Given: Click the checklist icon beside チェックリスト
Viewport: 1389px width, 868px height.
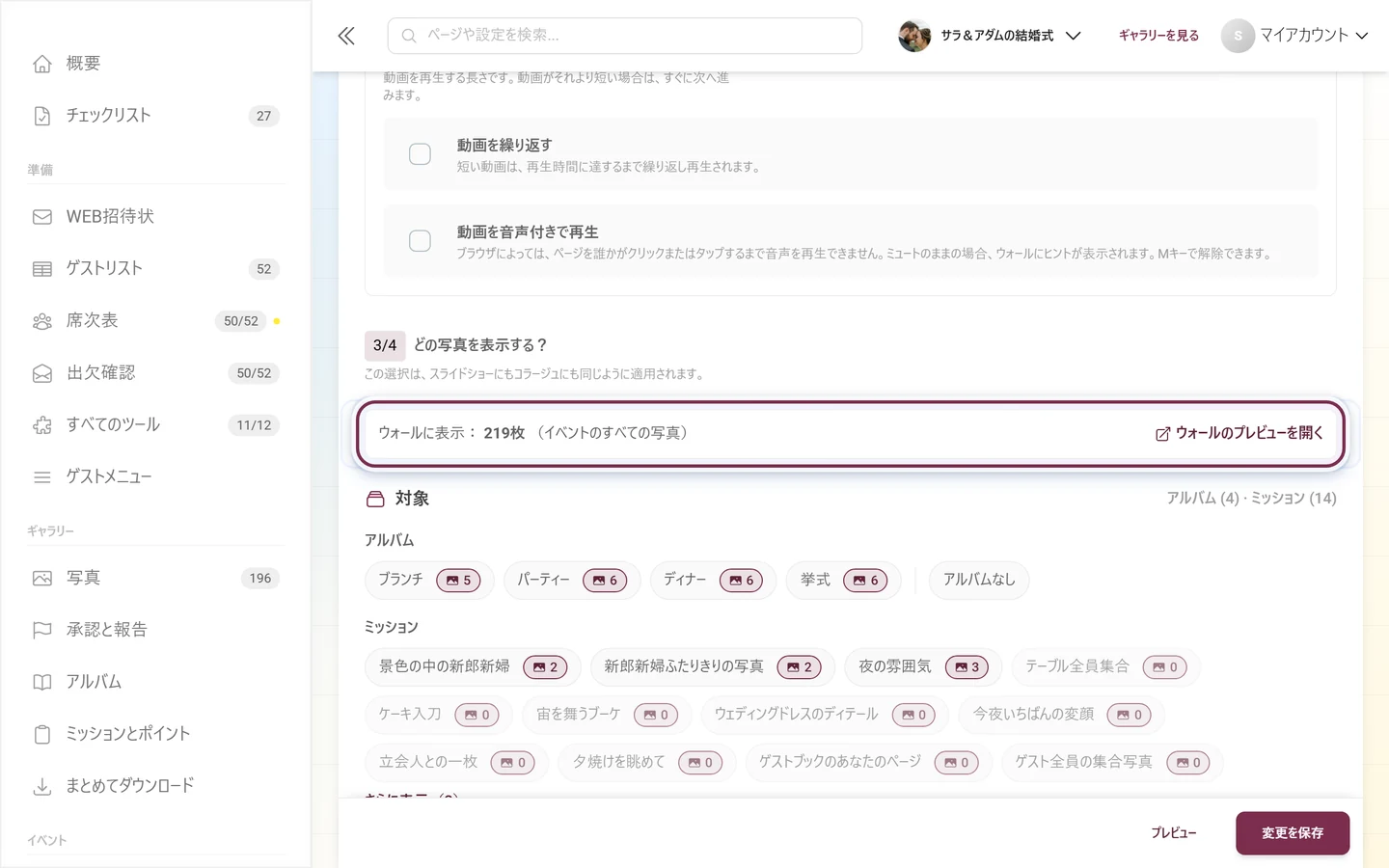Looking at the screenshot, I should pos(42,116).
